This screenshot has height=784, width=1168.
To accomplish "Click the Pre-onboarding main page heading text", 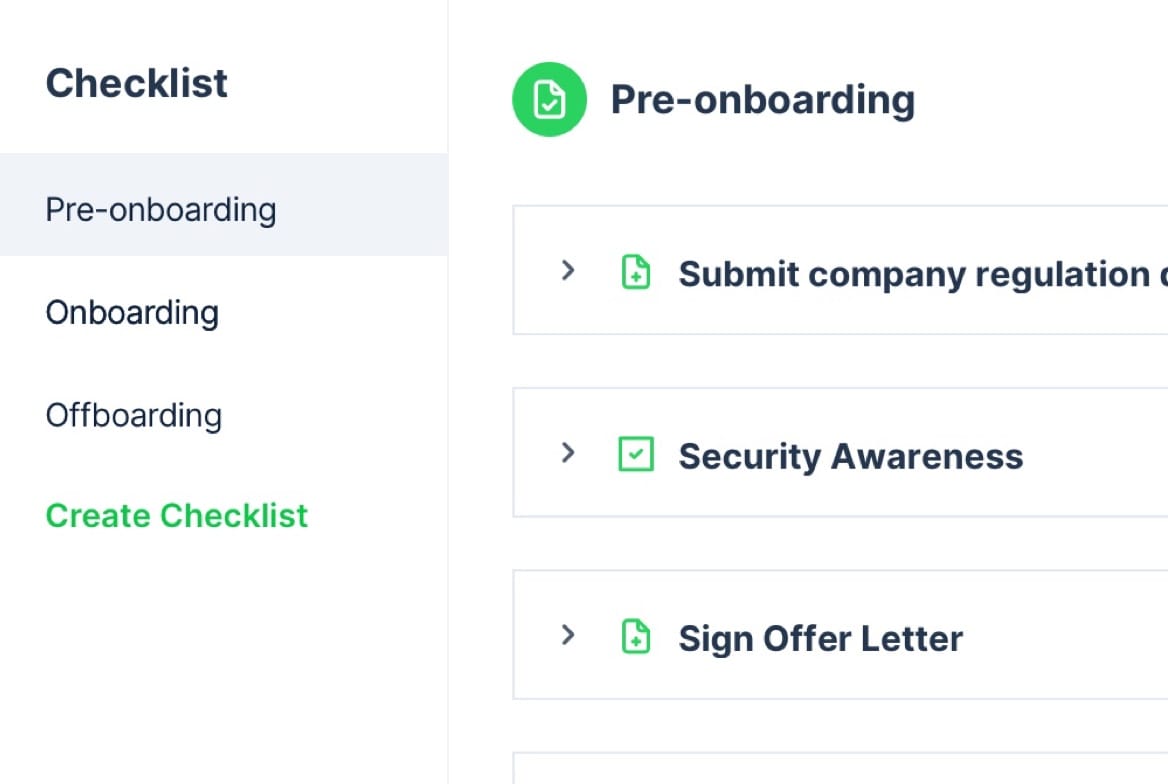I will coord(762,100).
